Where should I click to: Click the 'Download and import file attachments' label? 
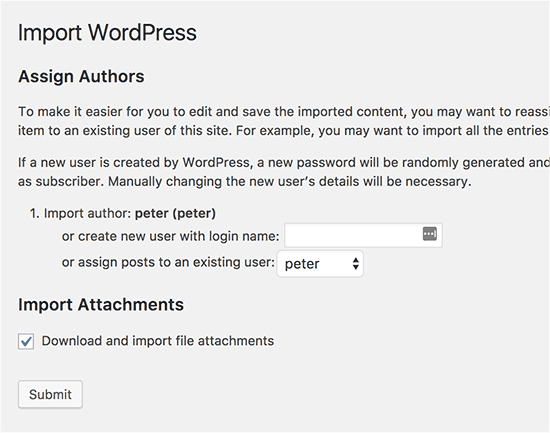click(x=158, y=341)
